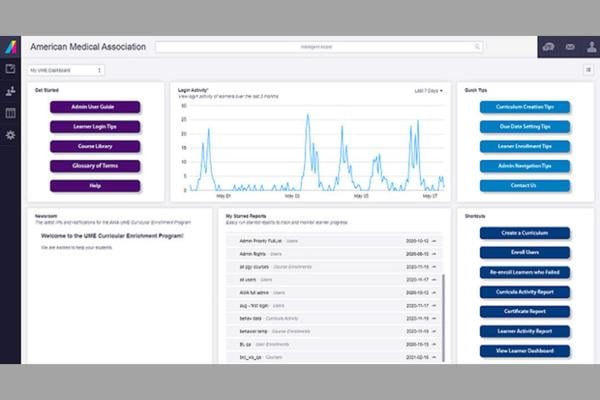Open the all users starred report
The image size is (600, 400).
click(333, 280)
